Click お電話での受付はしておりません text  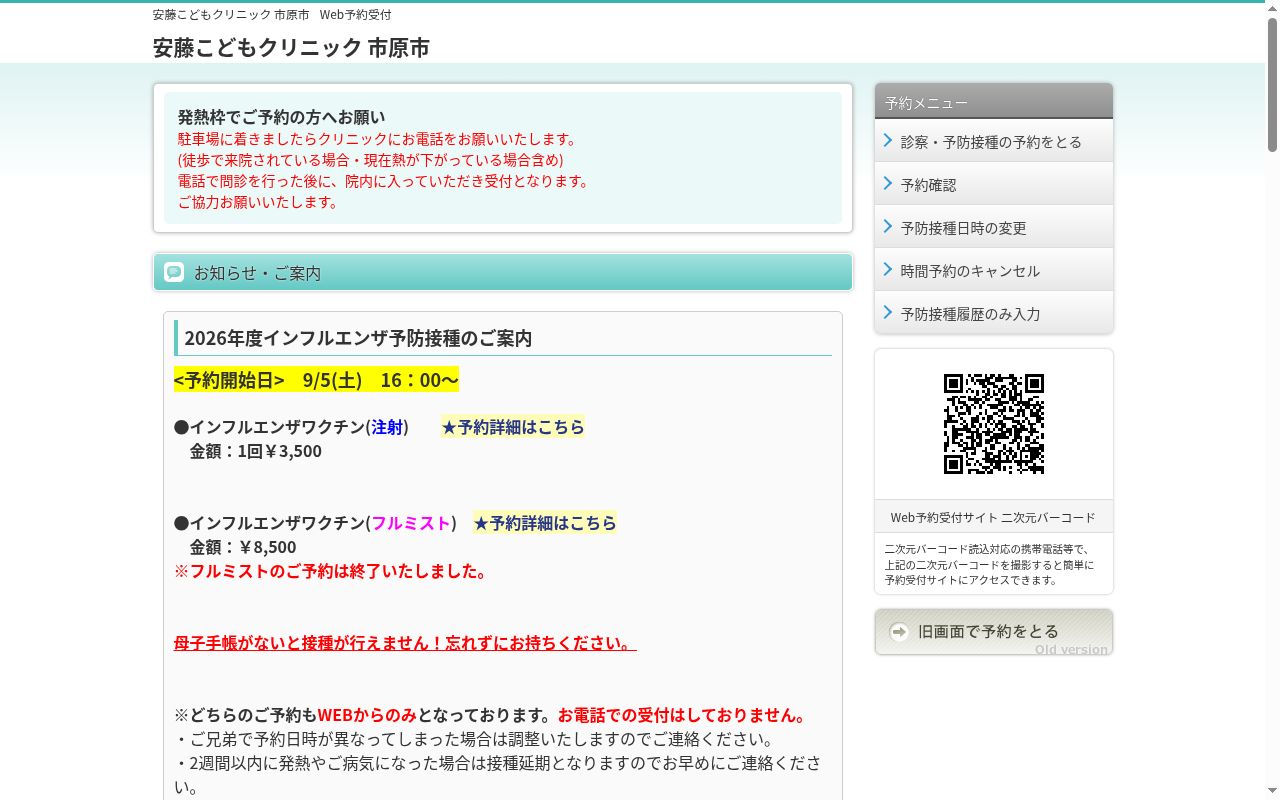(x=682, y=715)
